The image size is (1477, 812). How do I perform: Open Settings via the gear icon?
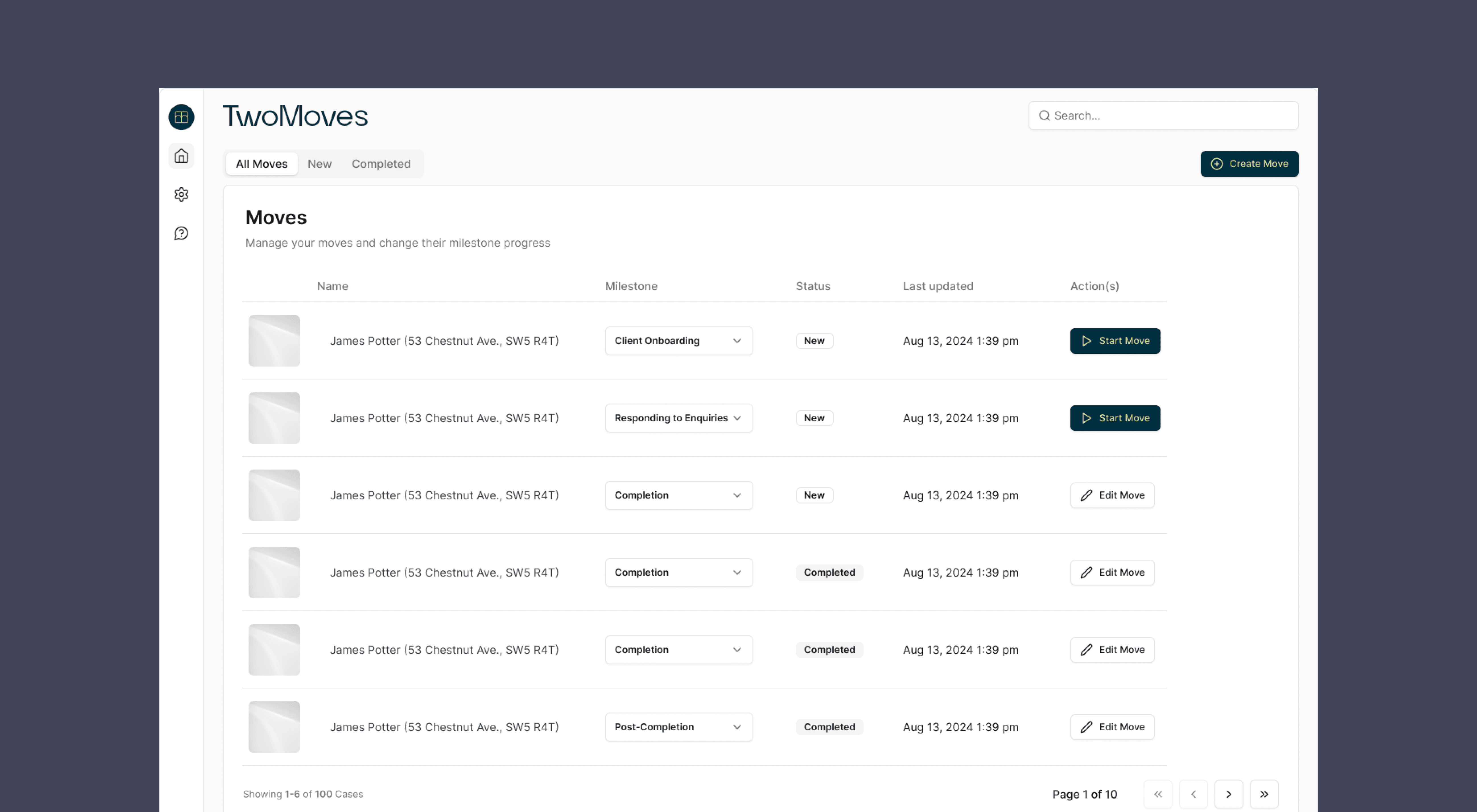pyautogui.click(x=181, y=194)
